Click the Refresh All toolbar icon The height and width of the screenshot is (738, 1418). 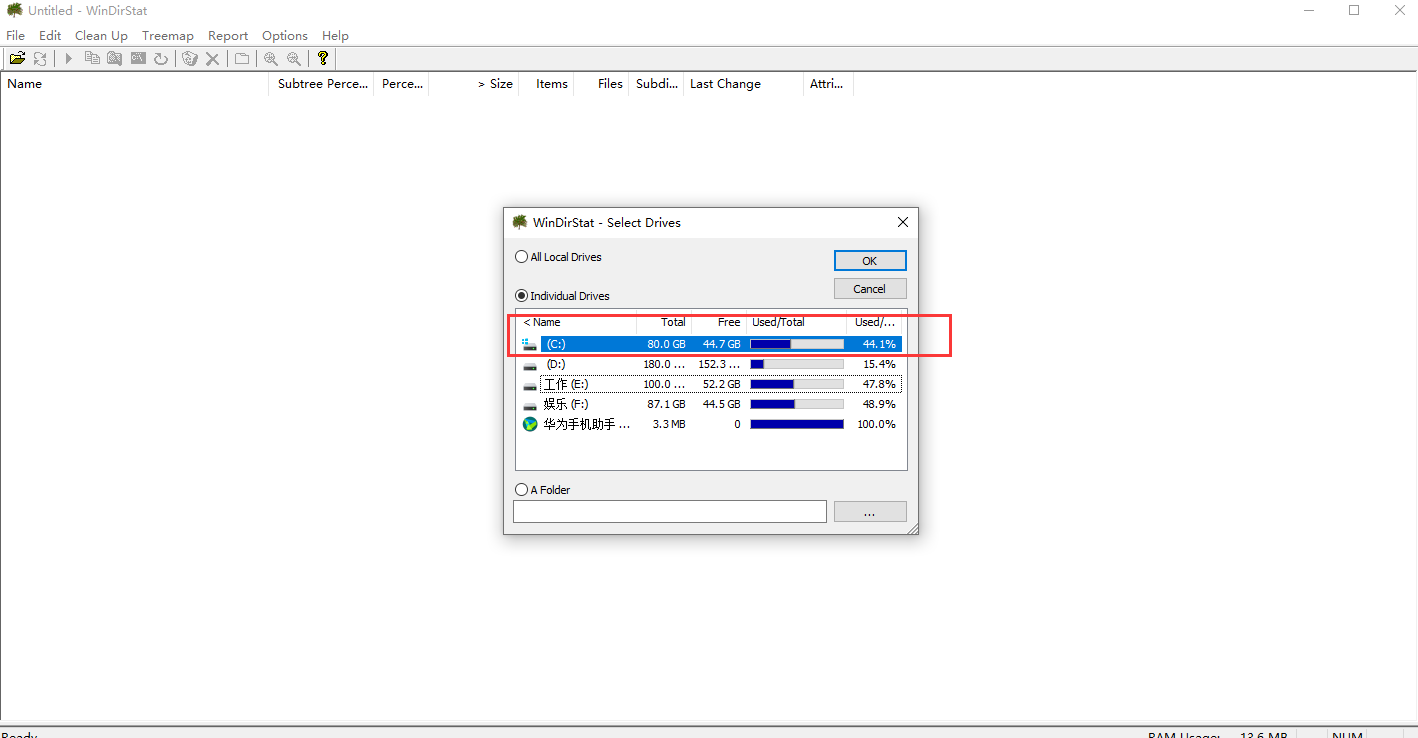click(40, 58)
